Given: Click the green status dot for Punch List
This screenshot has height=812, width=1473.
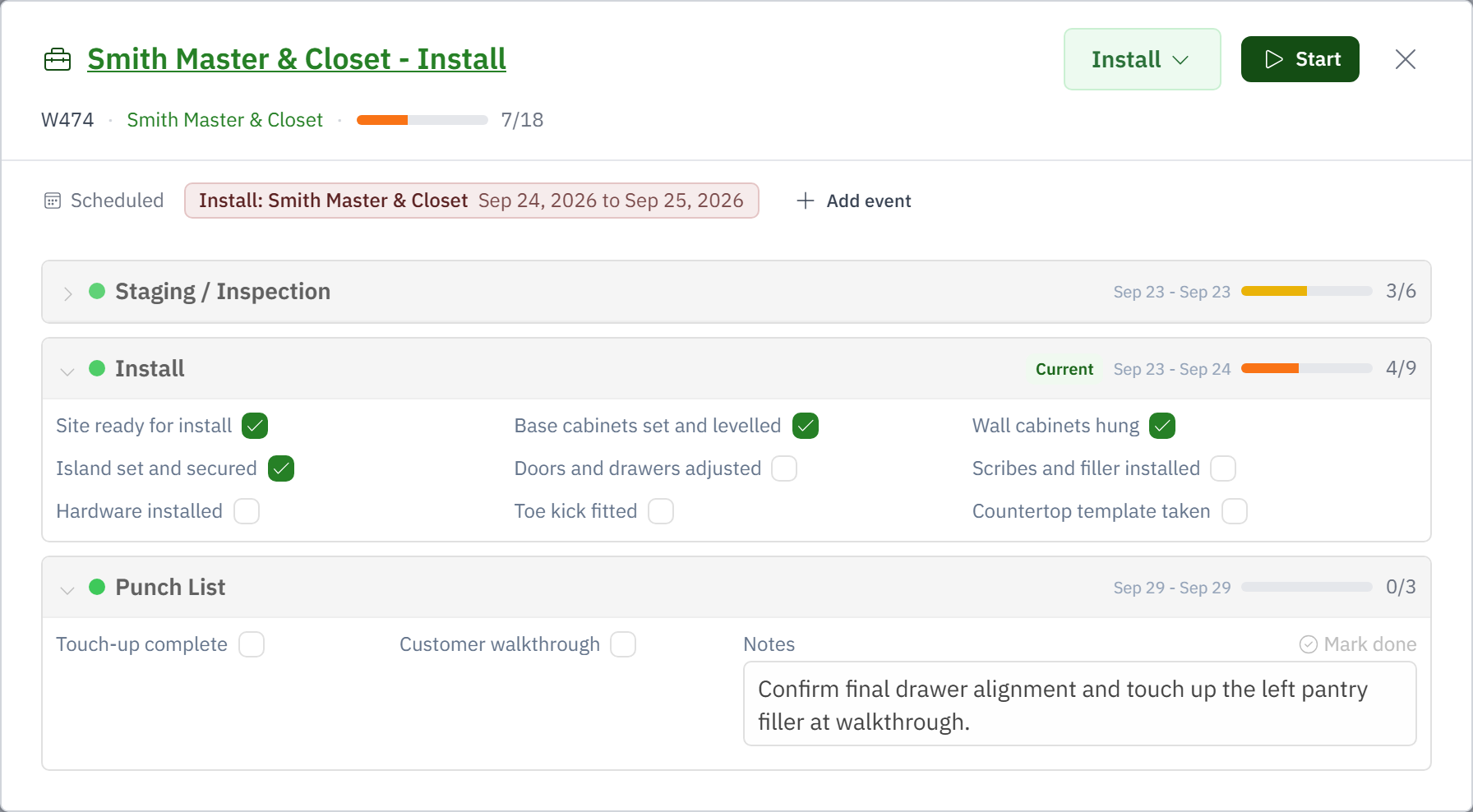Looking at the screenshot, I should [x=97, y=587].
